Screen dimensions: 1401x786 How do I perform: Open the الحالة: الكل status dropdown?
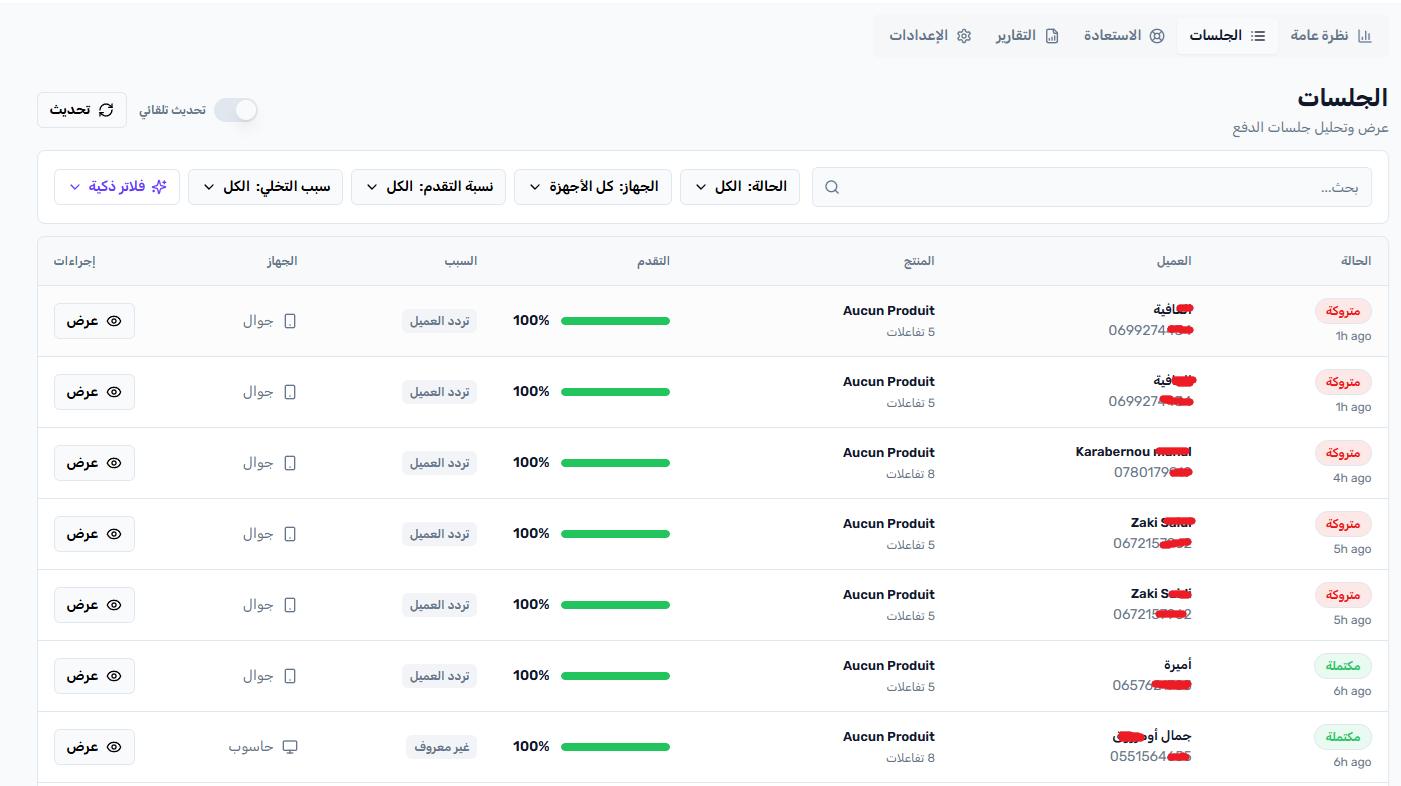point(740,187)
